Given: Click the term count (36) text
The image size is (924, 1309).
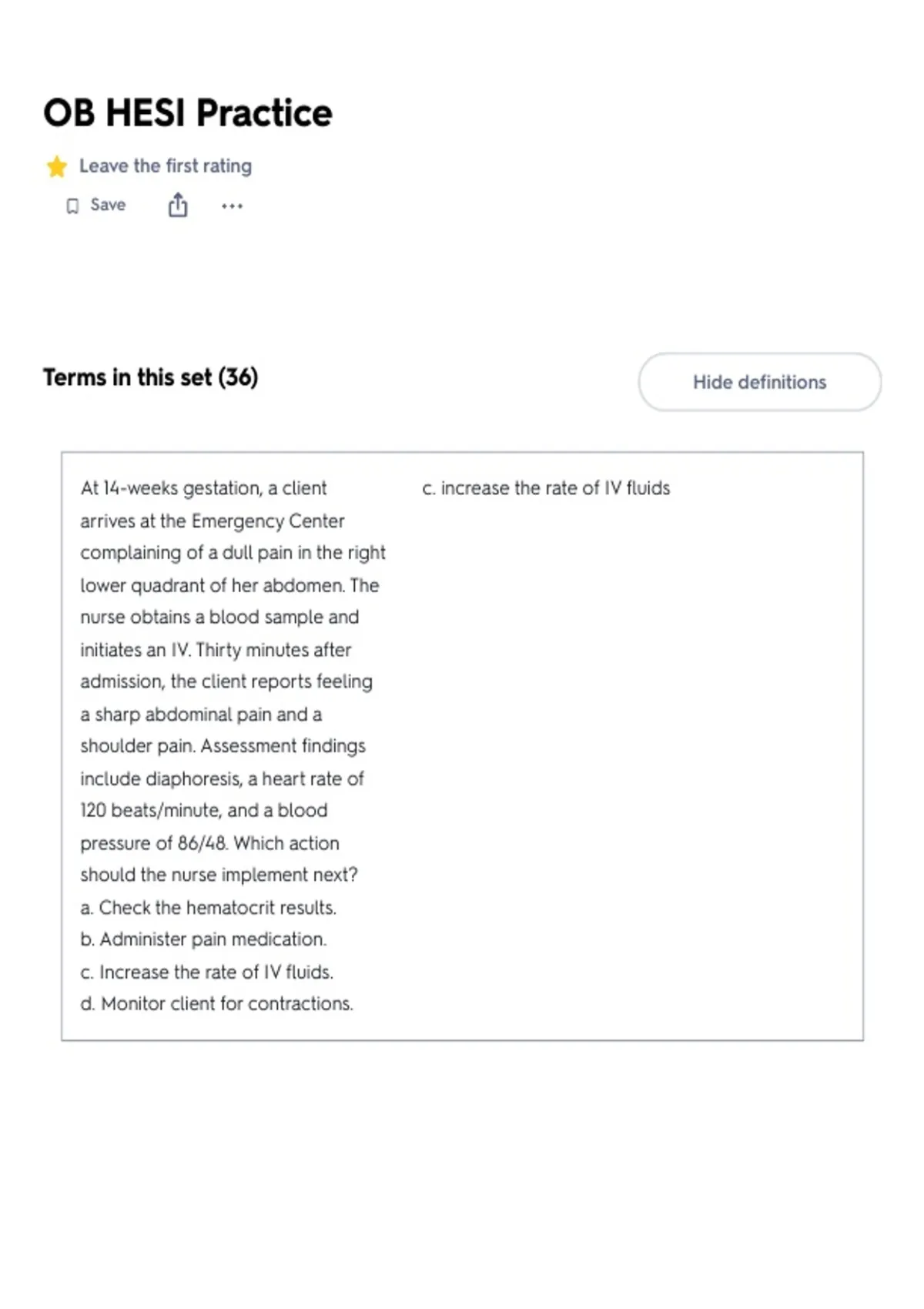Looking at the screenshot, I should [x=238, y=377].
